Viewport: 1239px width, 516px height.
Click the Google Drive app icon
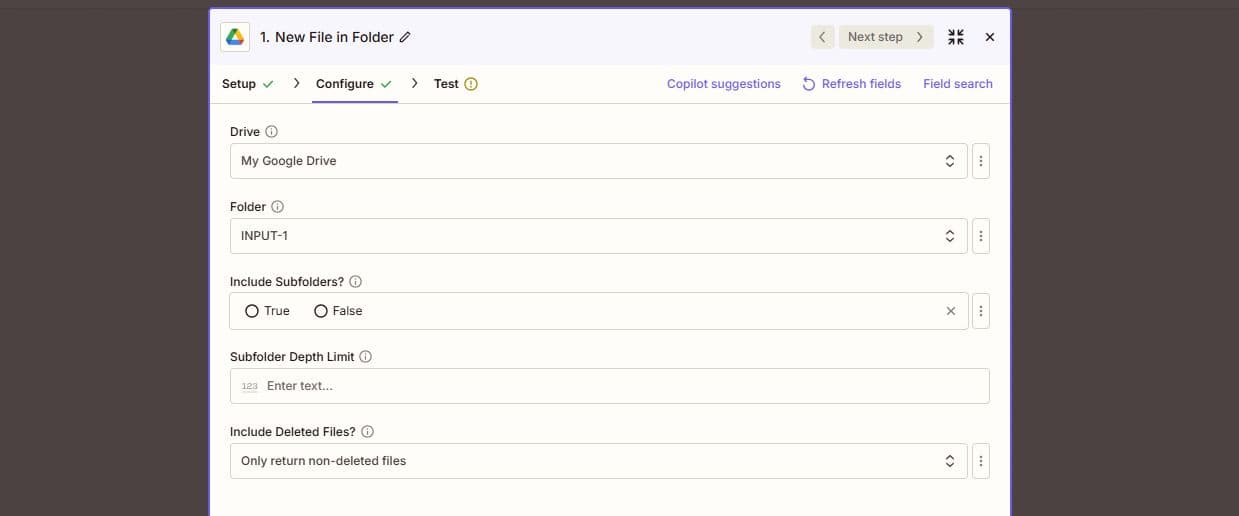235,37
